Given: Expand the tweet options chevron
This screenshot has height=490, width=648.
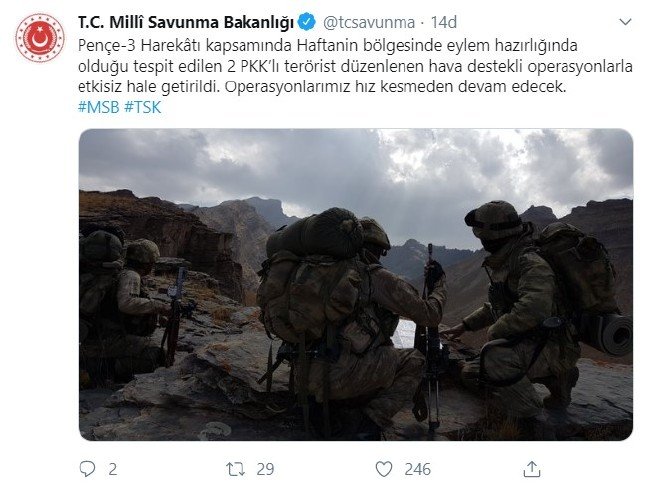Looking at the screenshot, I should 625,22.
